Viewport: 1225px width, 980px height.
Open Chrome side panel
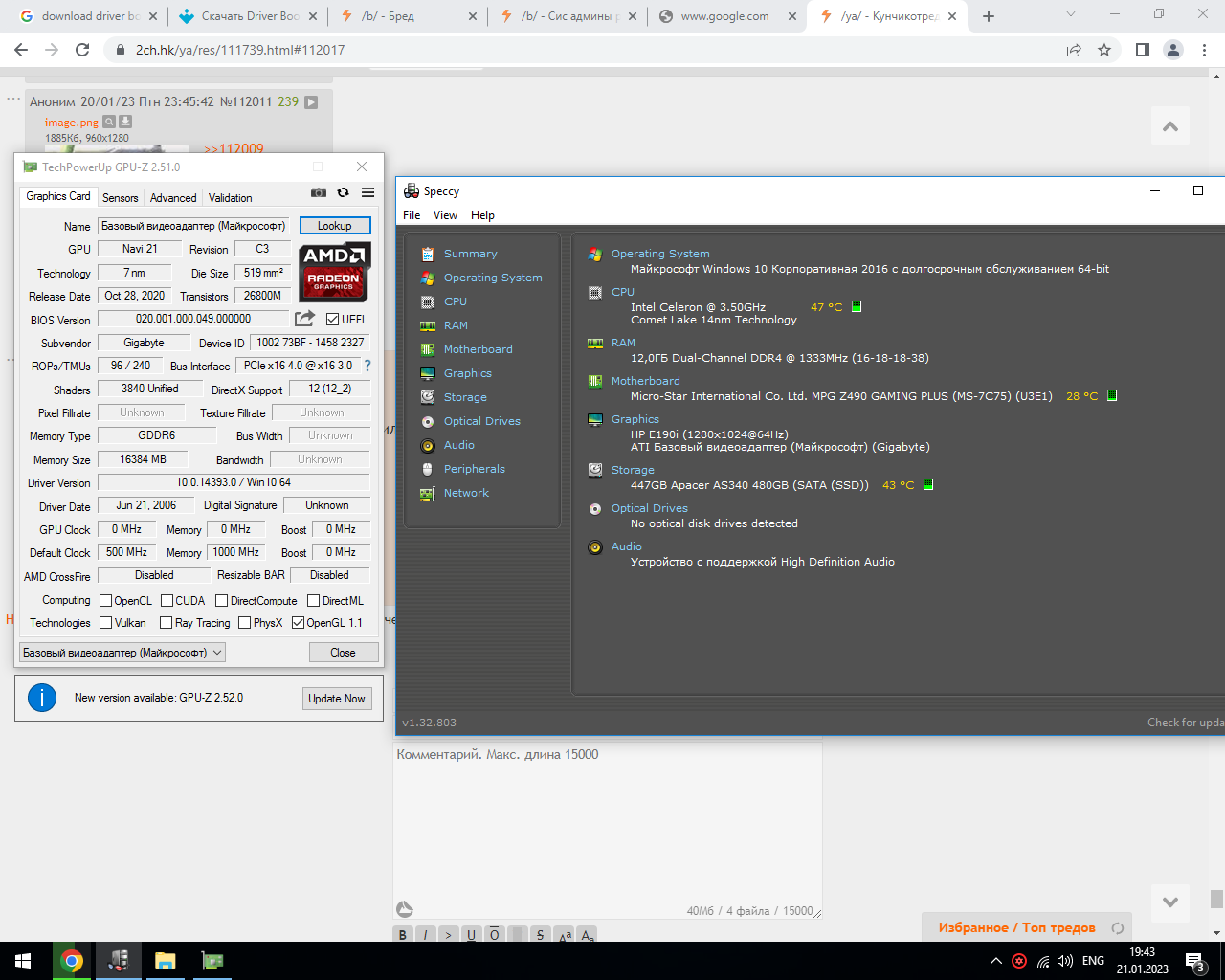click(x=1142, y=50)
